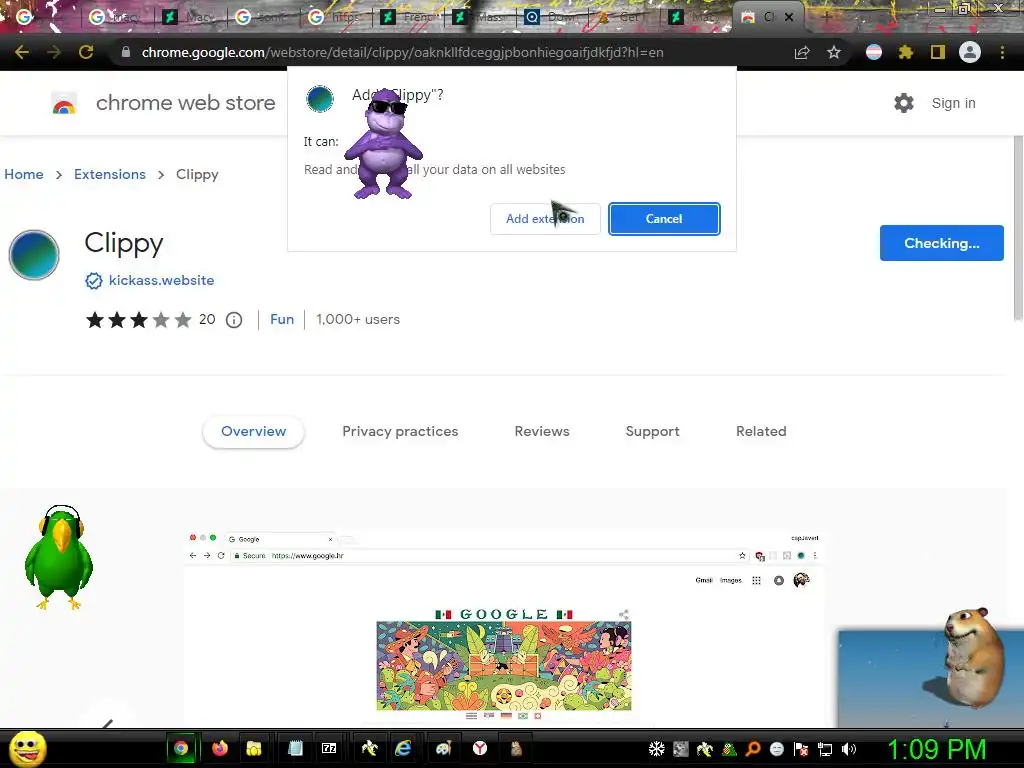Open a new browser tab with plus

click(827, 17)
